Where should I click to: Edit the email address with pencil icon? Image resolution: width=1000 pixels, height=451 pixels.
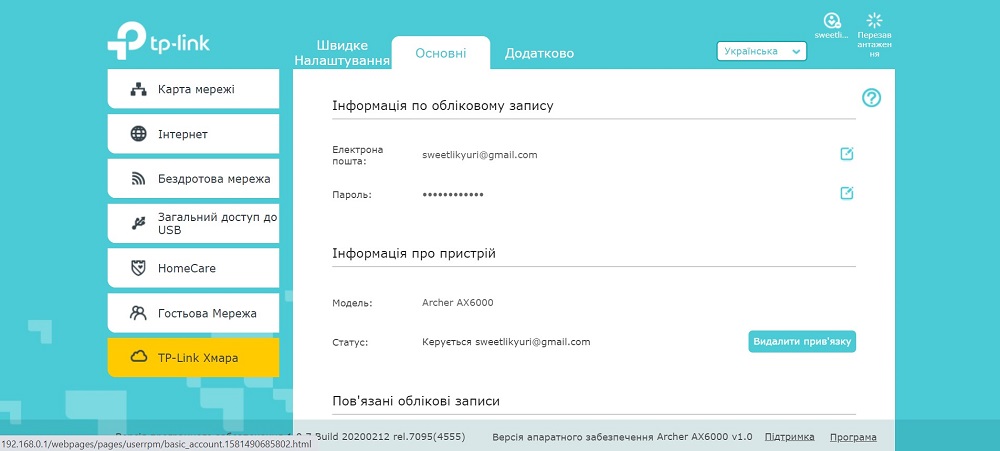coord(846,154)
